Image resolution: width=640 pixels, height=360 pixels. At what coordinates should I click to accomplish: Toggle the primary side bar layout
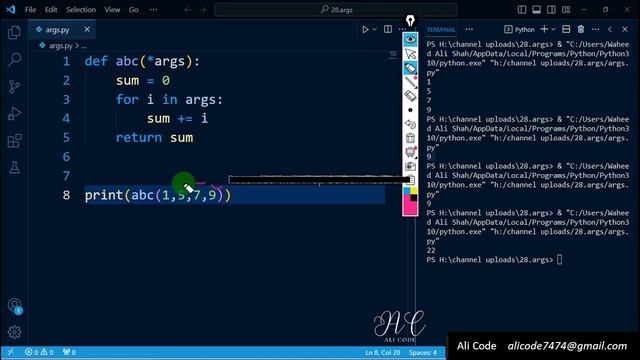tap(522, 9)
